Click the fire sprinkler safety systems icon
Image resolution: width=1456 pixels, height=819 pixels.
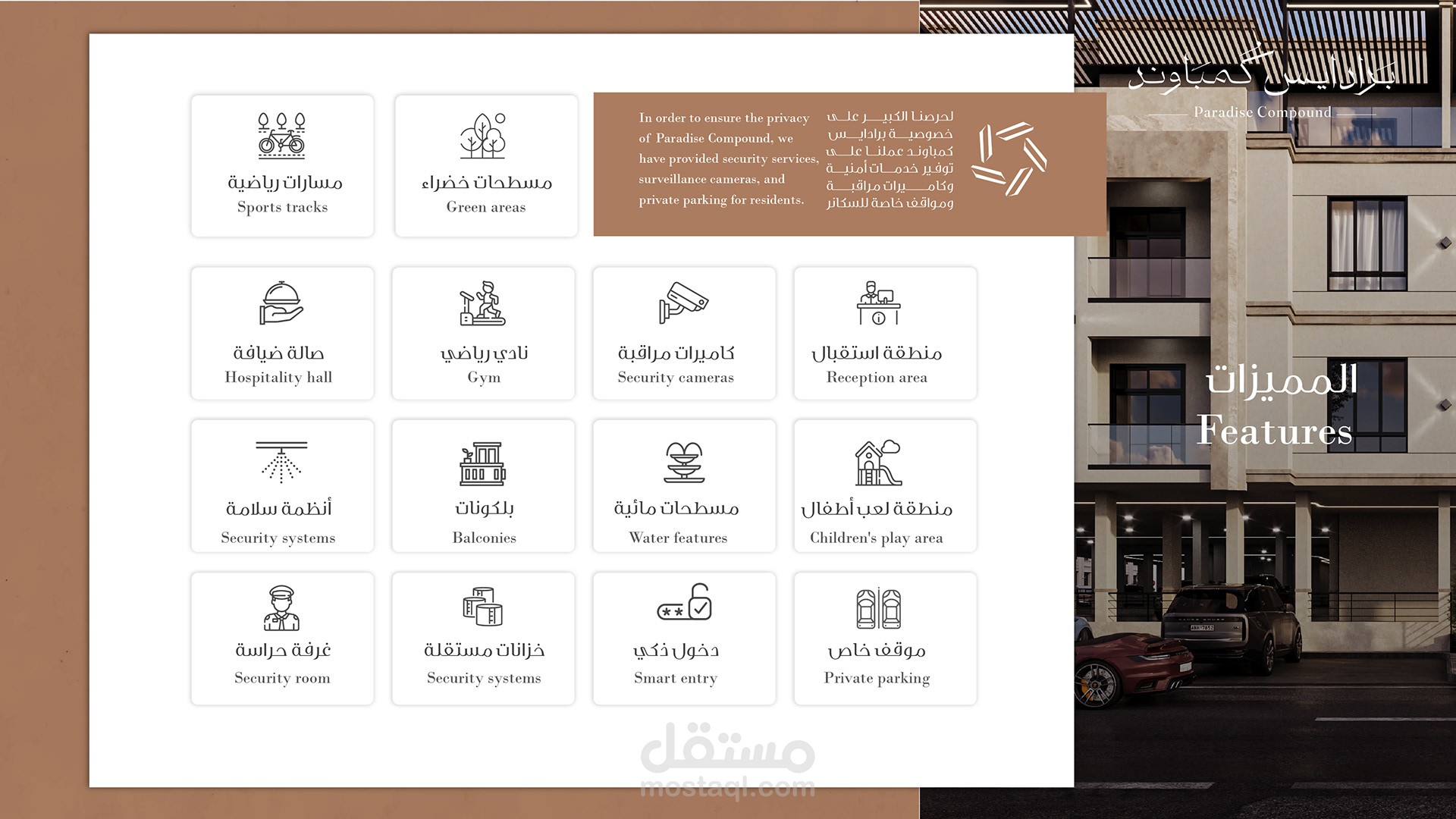[x=281, y=462]
